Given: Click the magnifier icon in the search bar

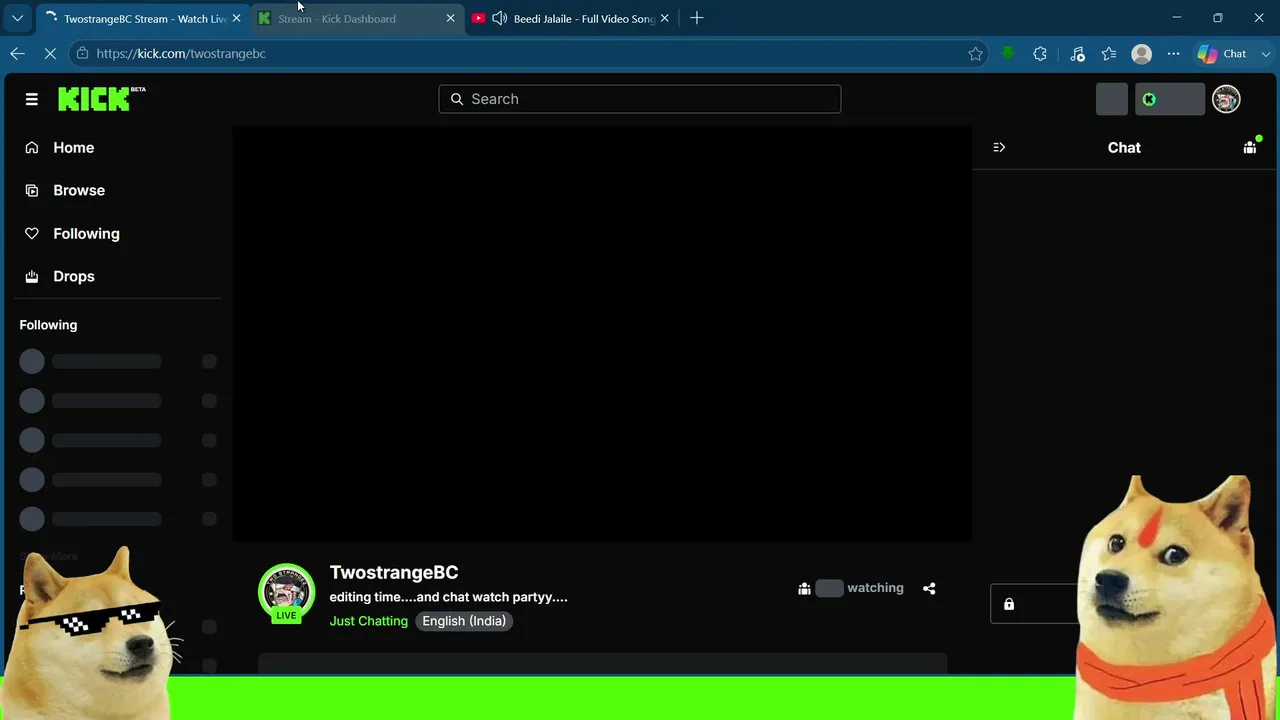Looking at the screenshot, I should tap(457, 99).
